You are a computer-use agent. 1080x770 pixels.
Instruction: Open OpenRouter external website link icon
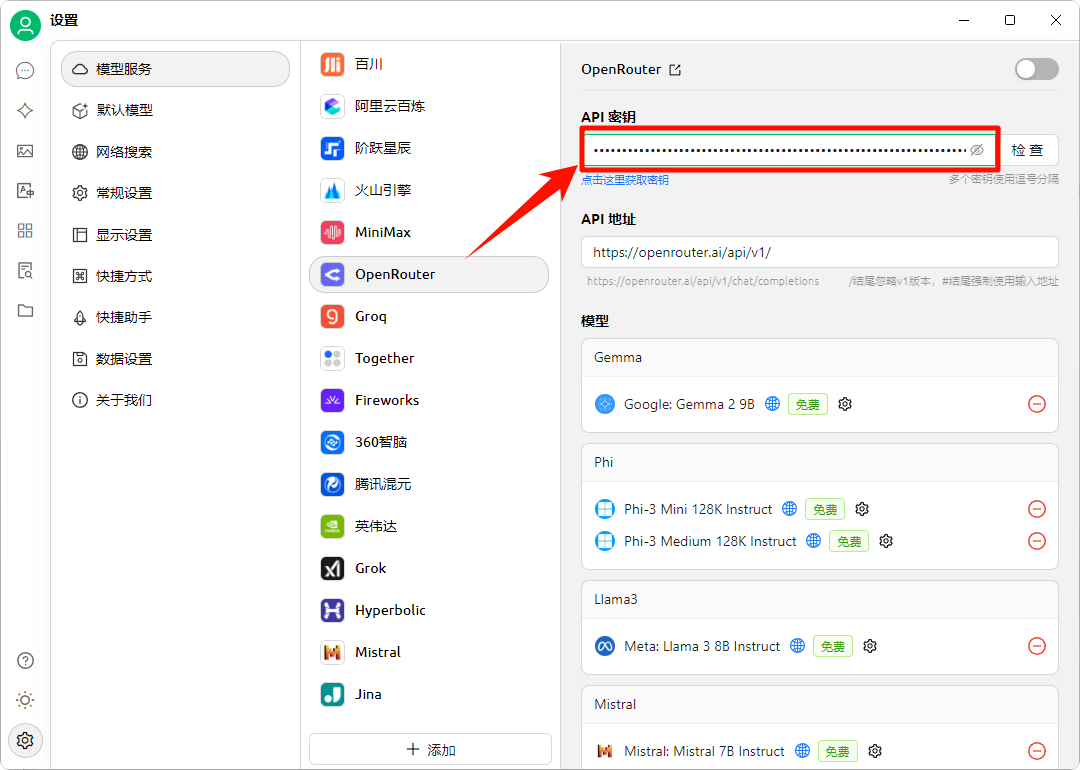[x=675, y=70]
